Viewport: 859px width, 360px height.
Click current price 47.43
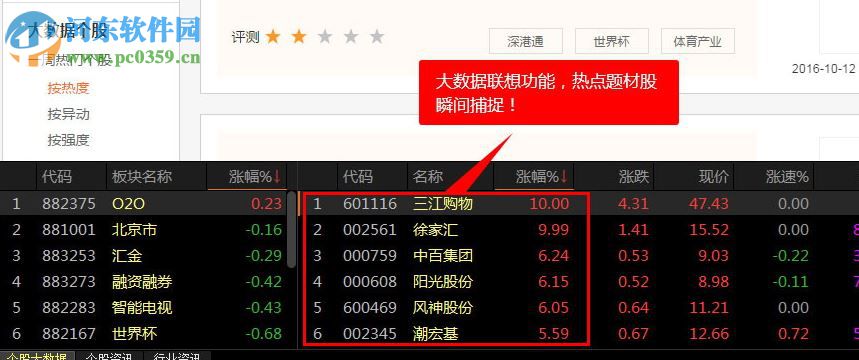[x=708, y=204]
